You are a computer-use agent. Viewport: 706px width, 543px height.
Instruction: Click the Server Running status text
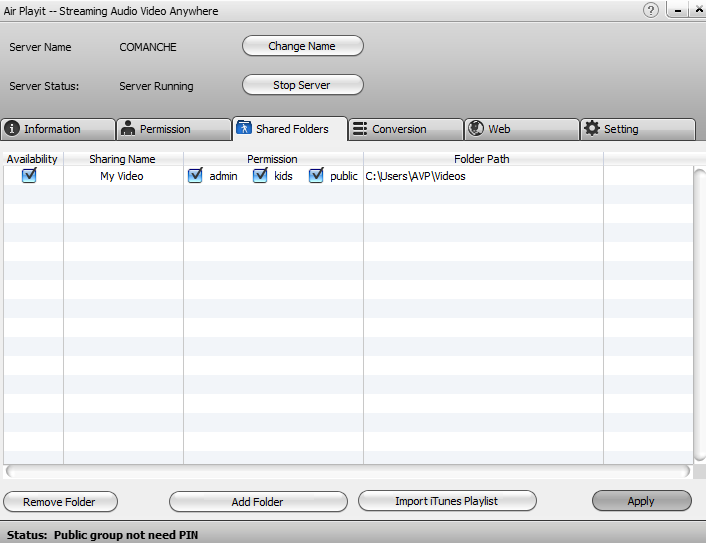pos(156,86)
